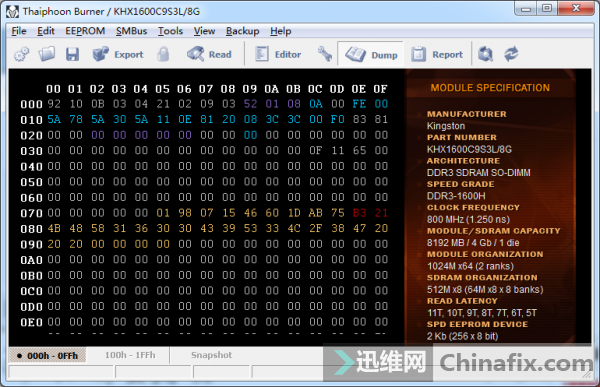Click the magnifier search icon
Screen dimensions: 600x387
point(485,54)
